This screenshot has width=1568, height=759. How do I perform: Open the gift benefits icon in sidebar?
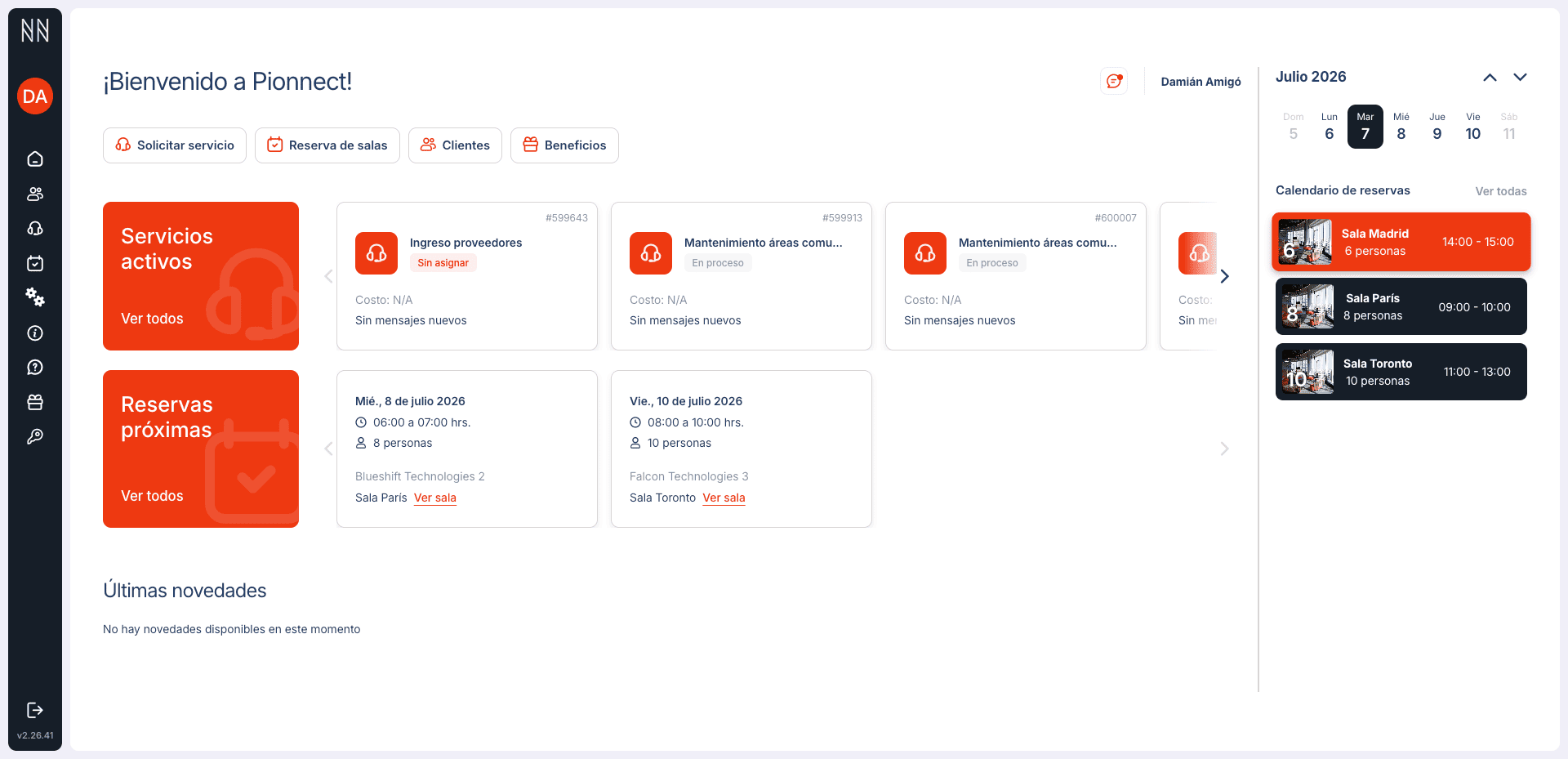(x=35, y=402)
